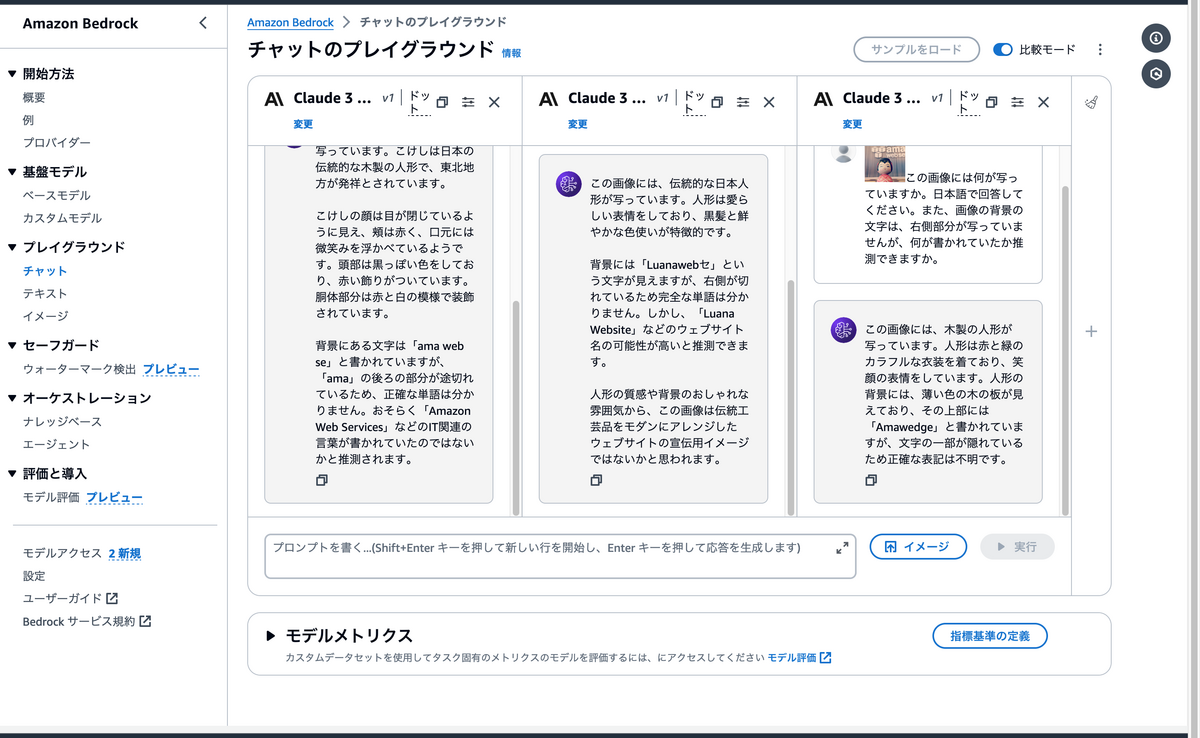
Task: Open sliders settings icon in the Amazon Web Services panel
Action: (x=468, y=102)
